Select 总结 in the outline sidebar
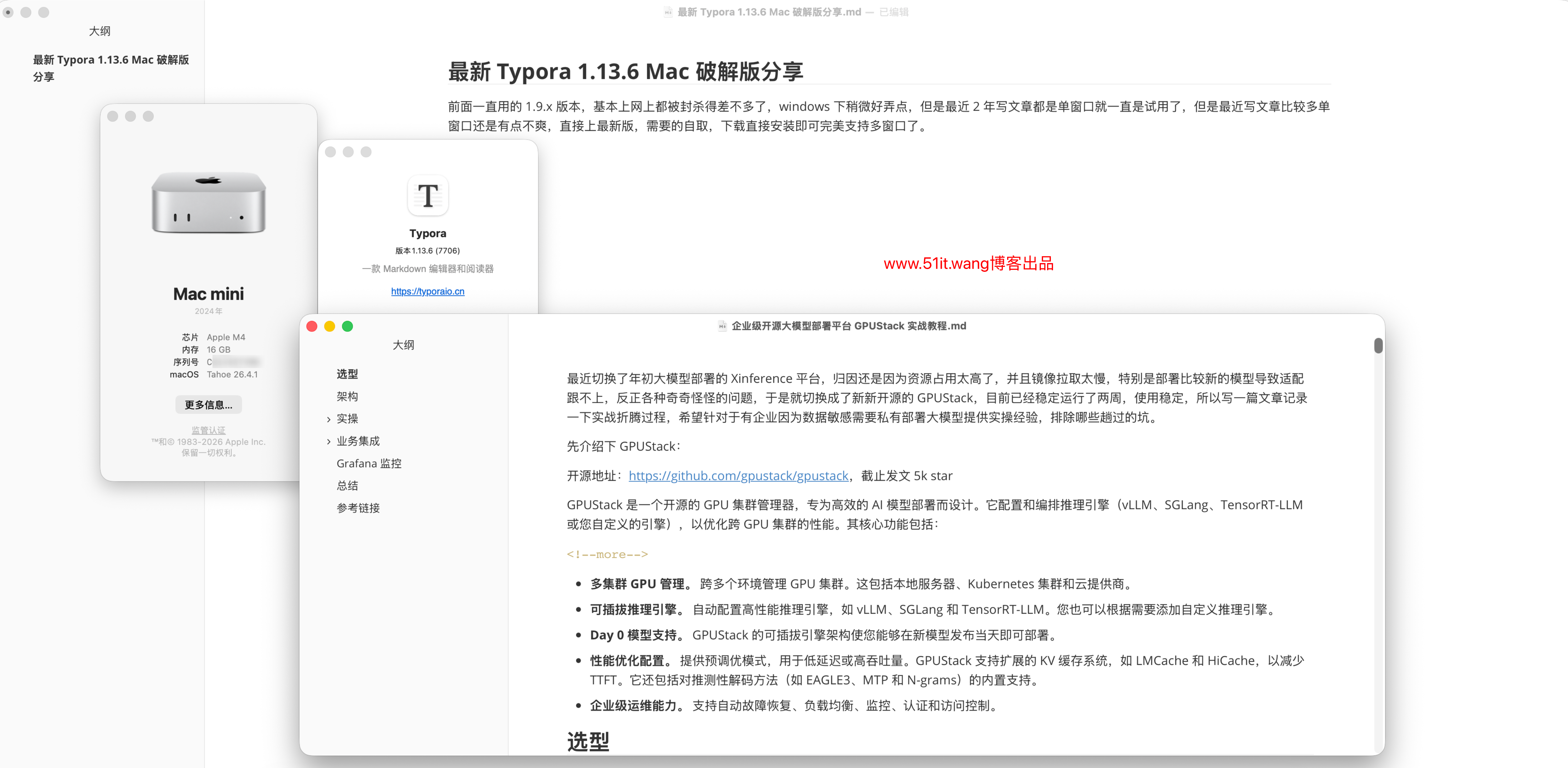The height and width of the screenshot is (768, 1568). coord(347,486)
